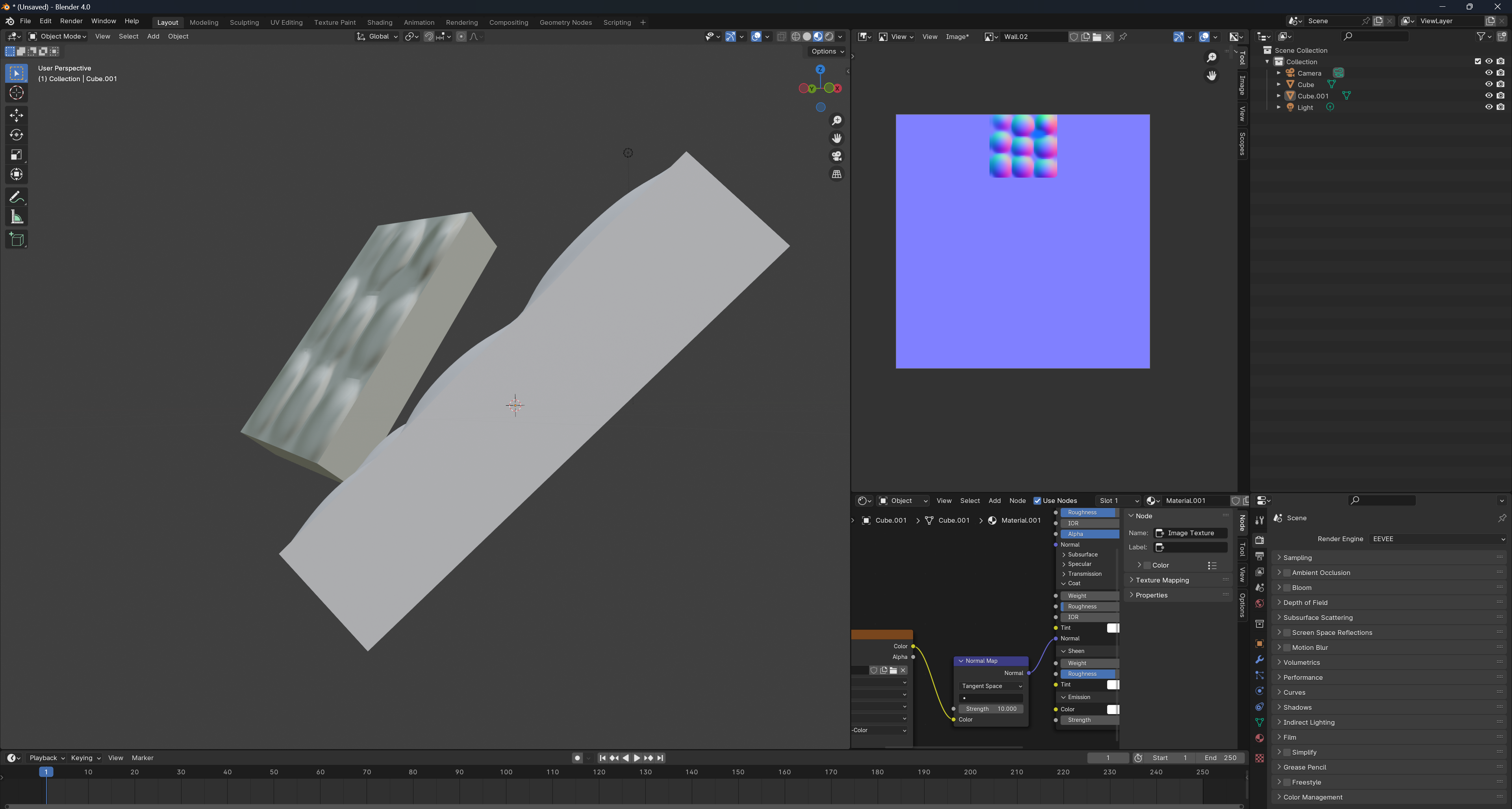Image resolution: width=1512 pixels, height=809 pixels.
Task: Click the End frame field
Action: 1220,758
